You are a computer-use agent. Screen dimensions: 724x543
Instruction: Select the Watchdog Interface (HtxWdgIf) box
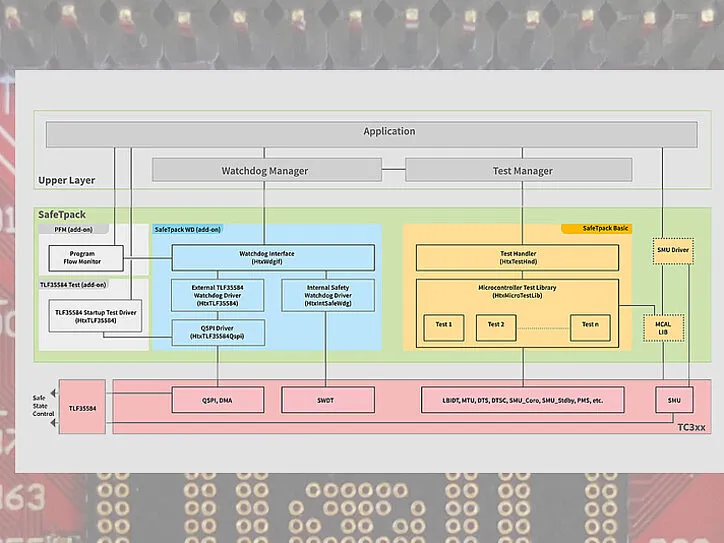pos(273,258)
